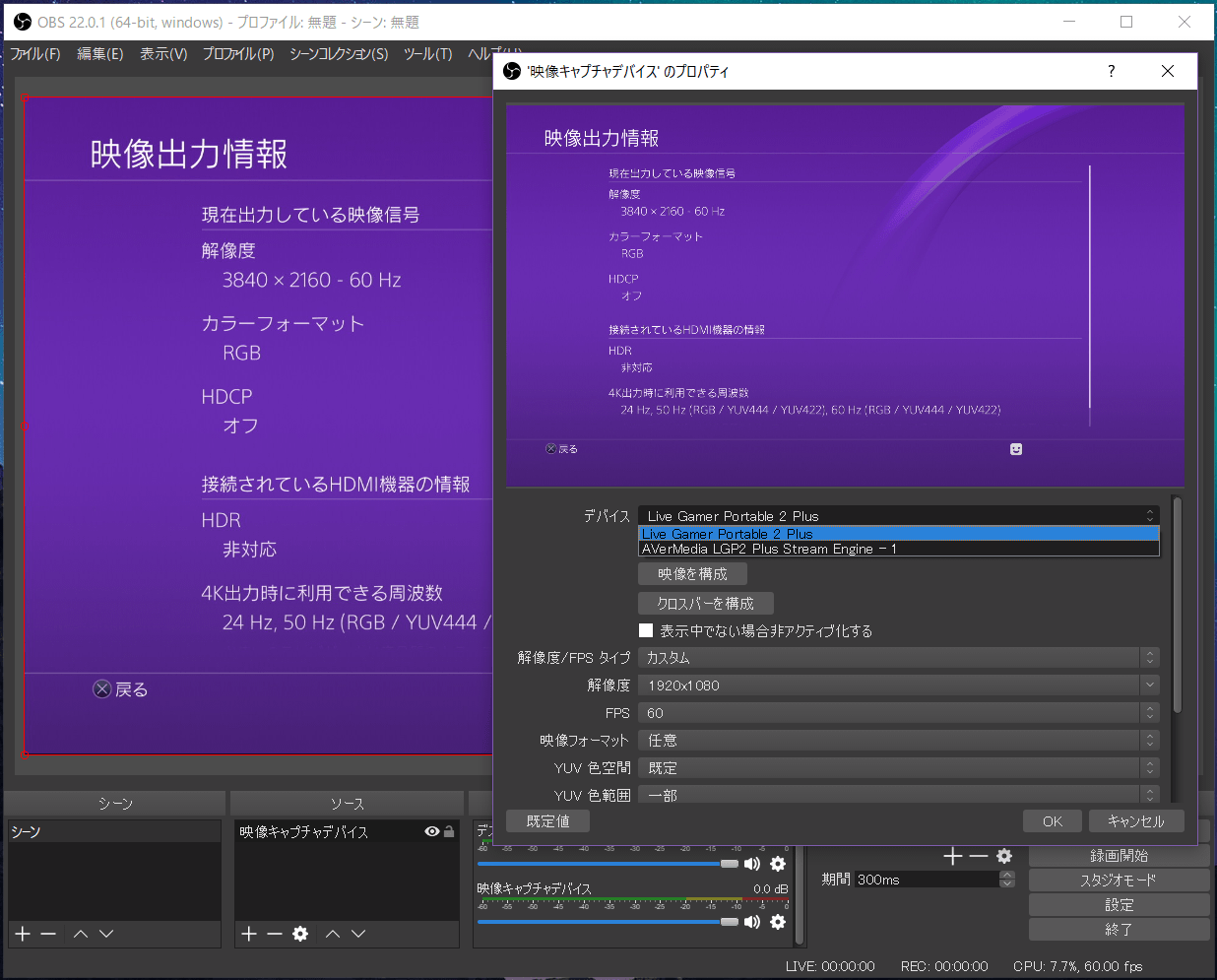Add a new scene with the plus icon

pyautogui.click(x=23, y=934)
